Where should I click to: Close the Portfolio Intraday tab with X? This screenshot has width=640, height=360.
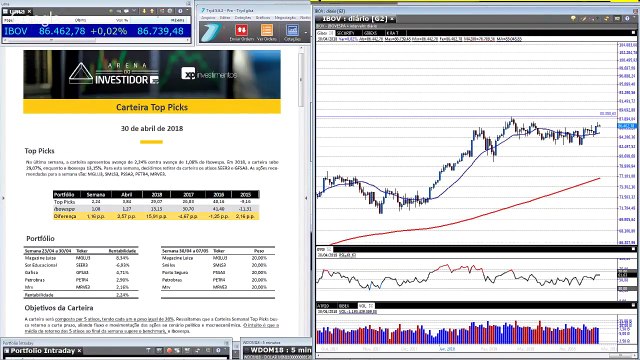click(80, 351)
